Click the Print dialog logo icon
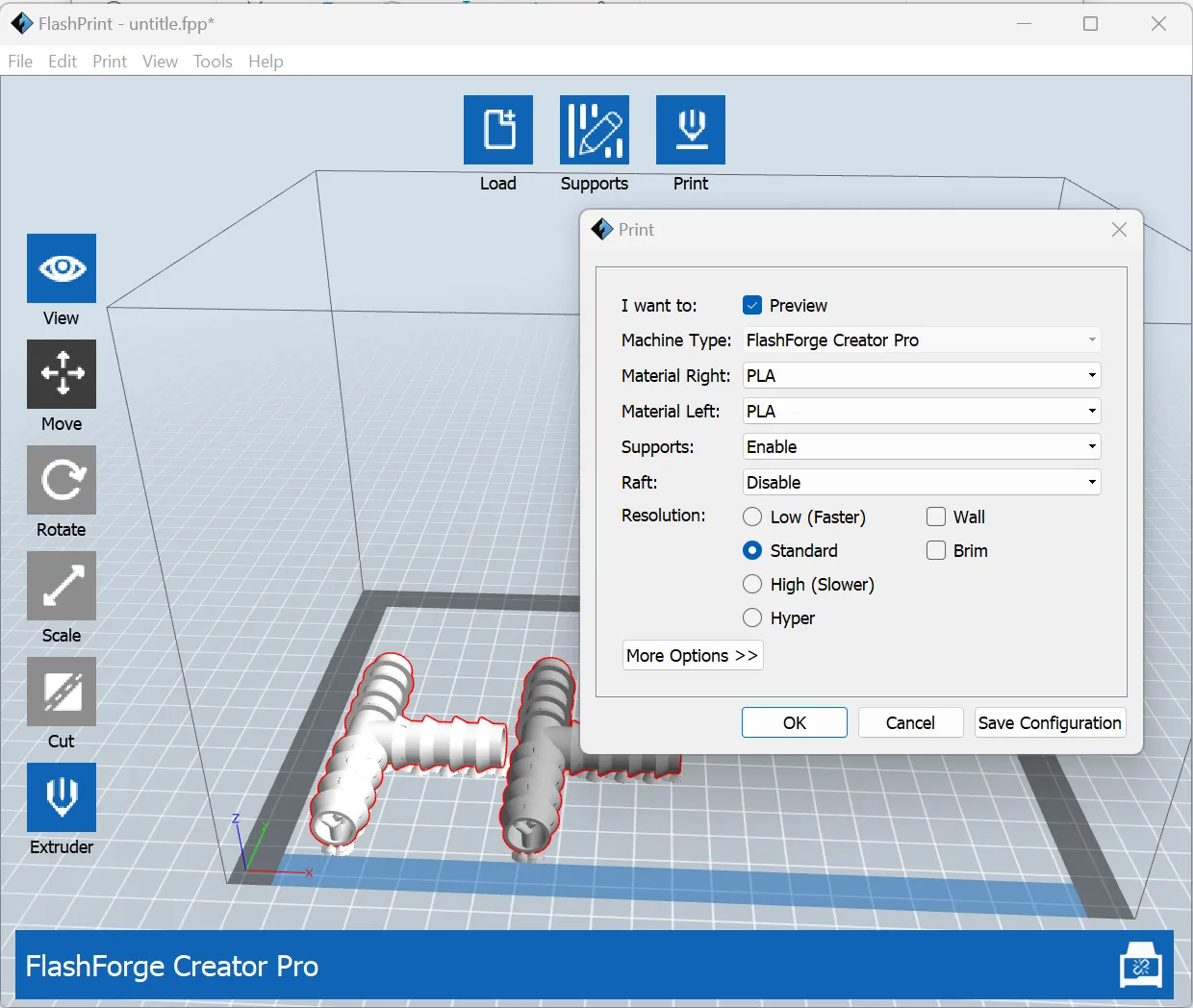Image resolution: width=1193 pixels, height=1008 pixels. [x=602, y=229]
